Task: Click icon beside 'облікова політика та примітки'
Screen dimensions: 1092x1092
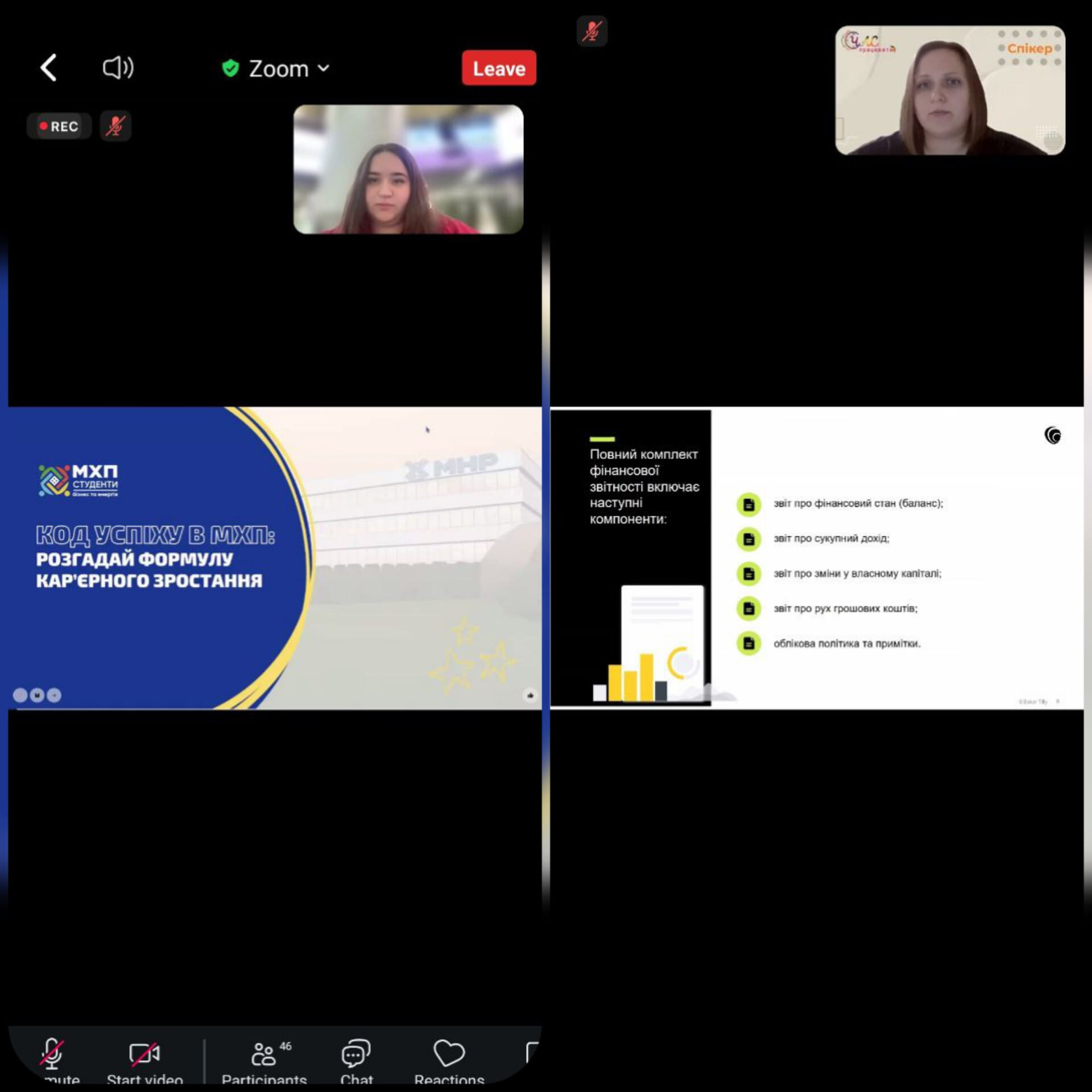Action: (x=748, y=643)
